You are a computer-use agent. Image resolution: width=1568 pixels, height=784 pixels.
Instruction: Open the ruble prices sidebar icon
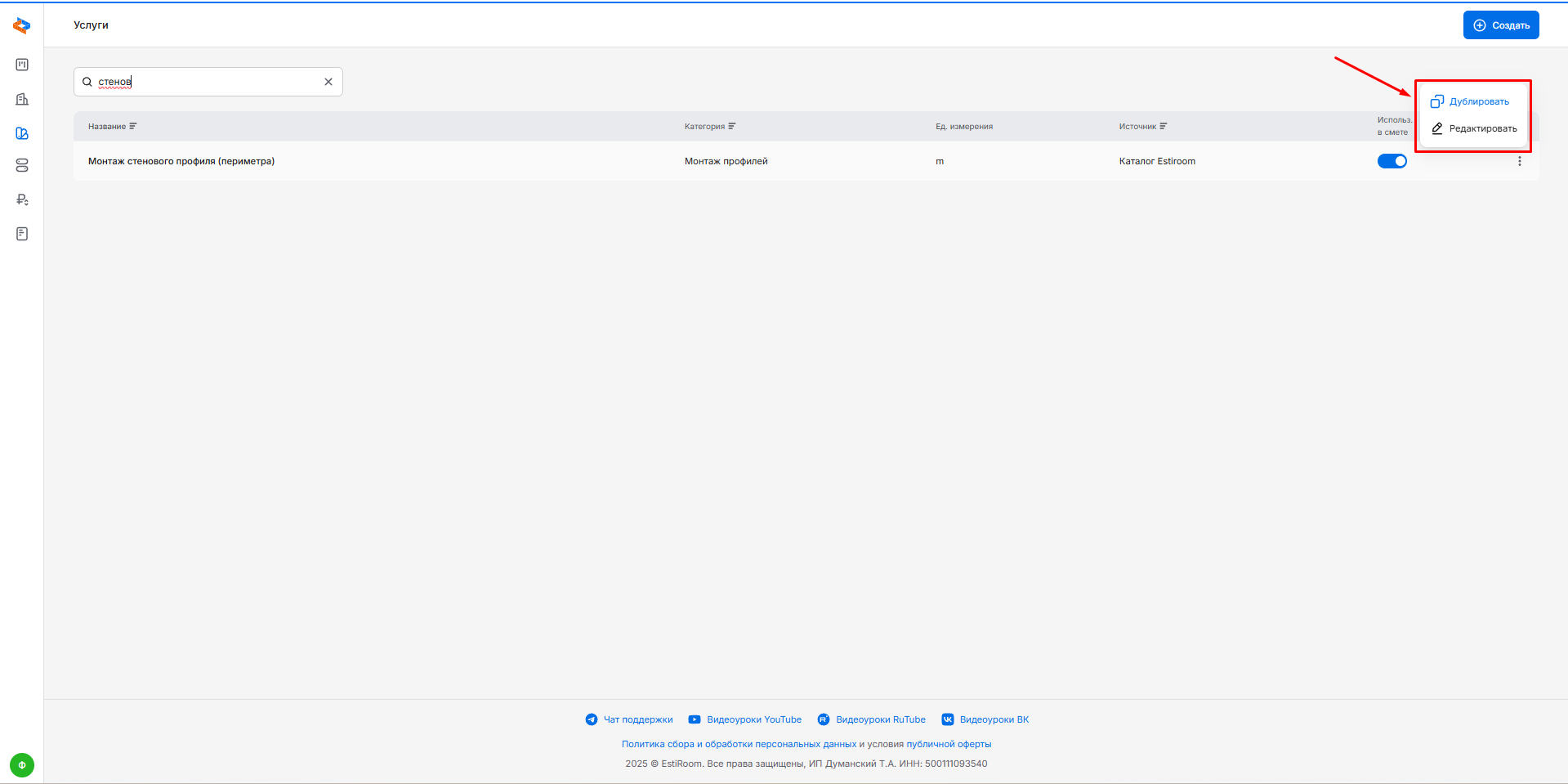pyautogui.click(x=22, y=199)
